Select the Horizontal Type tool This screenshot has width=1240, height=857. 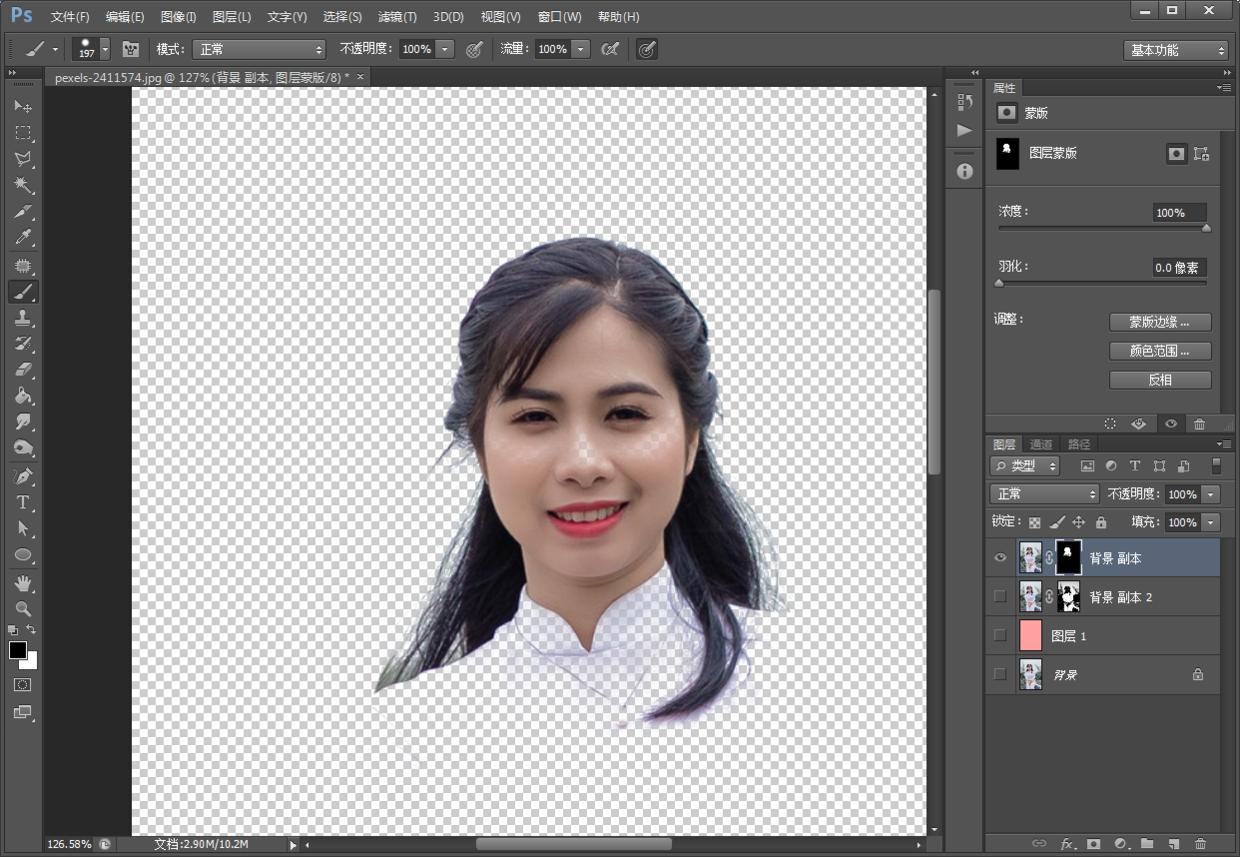click(23, 502)
